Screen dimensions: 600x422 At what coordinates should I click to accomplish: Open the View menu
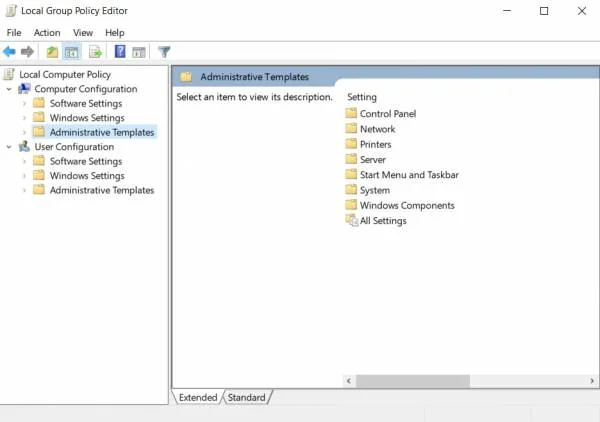tap(83, 33)
